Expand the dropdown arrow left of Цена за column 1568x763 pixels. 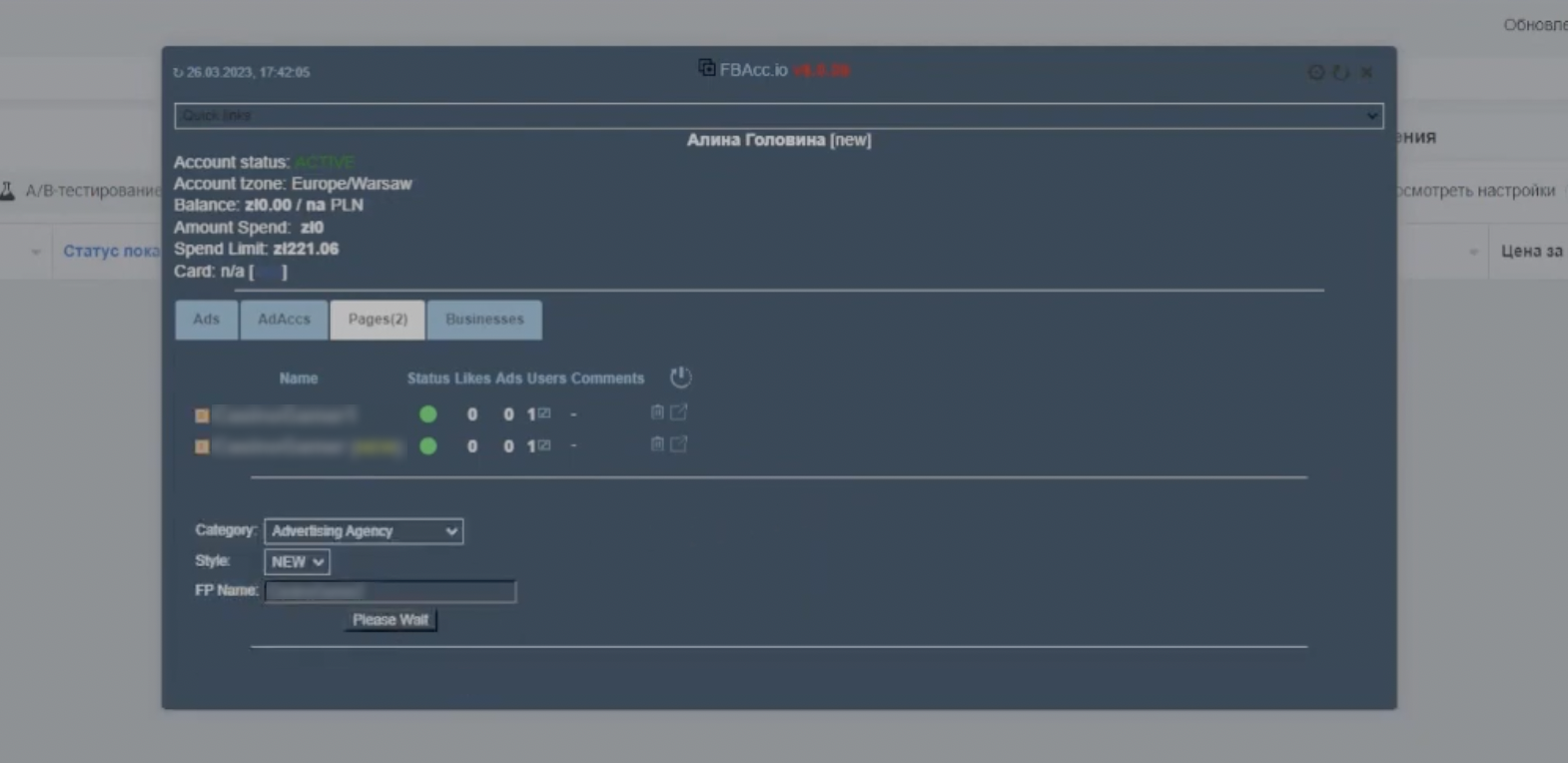click(x=1473, y=252)
